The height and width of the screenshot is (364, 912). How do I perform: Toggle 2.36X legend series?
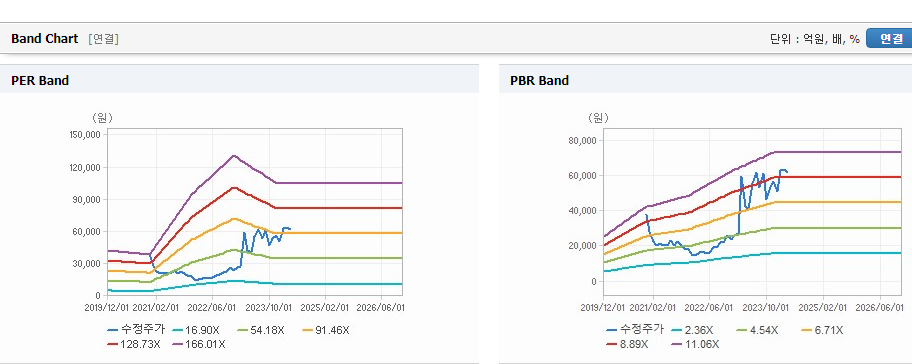tap(693, 330)
